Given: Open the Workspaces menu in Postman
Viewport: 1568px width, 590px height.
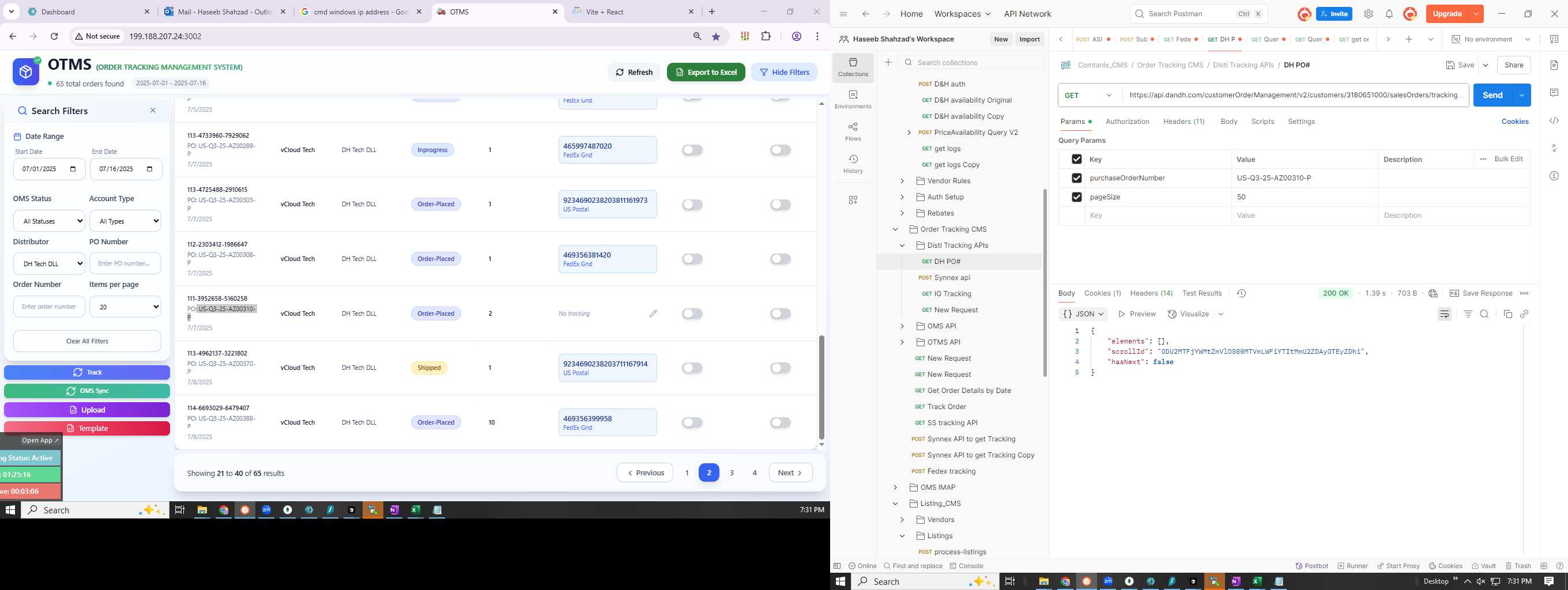Looking at the screenshot, I should pyautogui.click(x=962, y=13).
